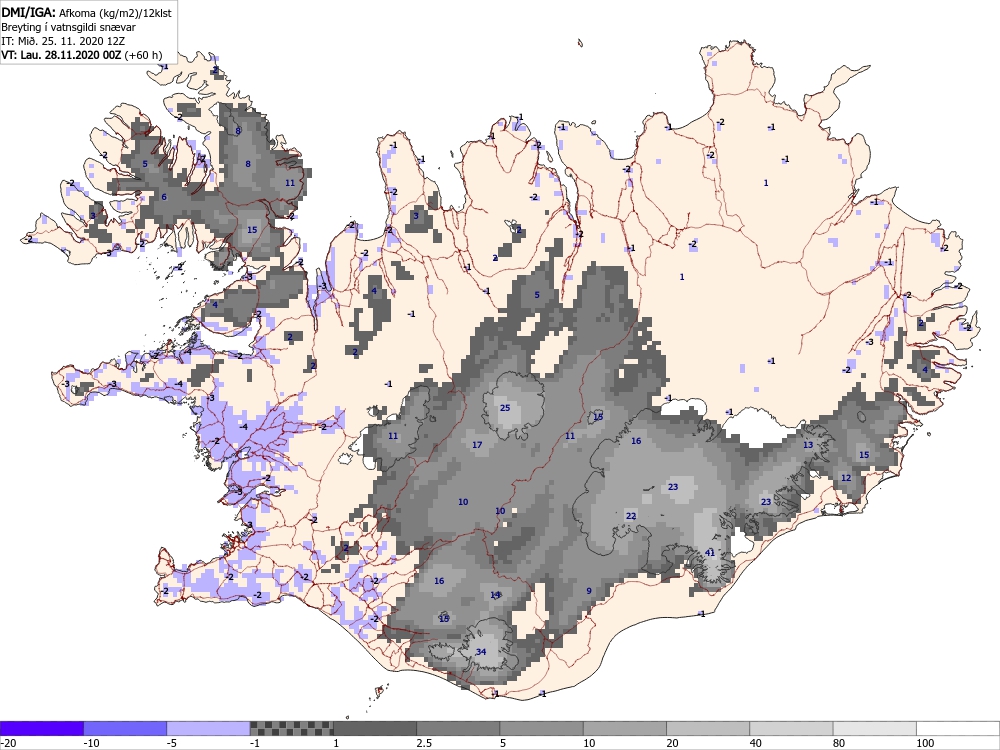
Task: Click the 'VT: Lau. 28.11.2020 00Z (+60 h)' line
Action: point(82,55)
